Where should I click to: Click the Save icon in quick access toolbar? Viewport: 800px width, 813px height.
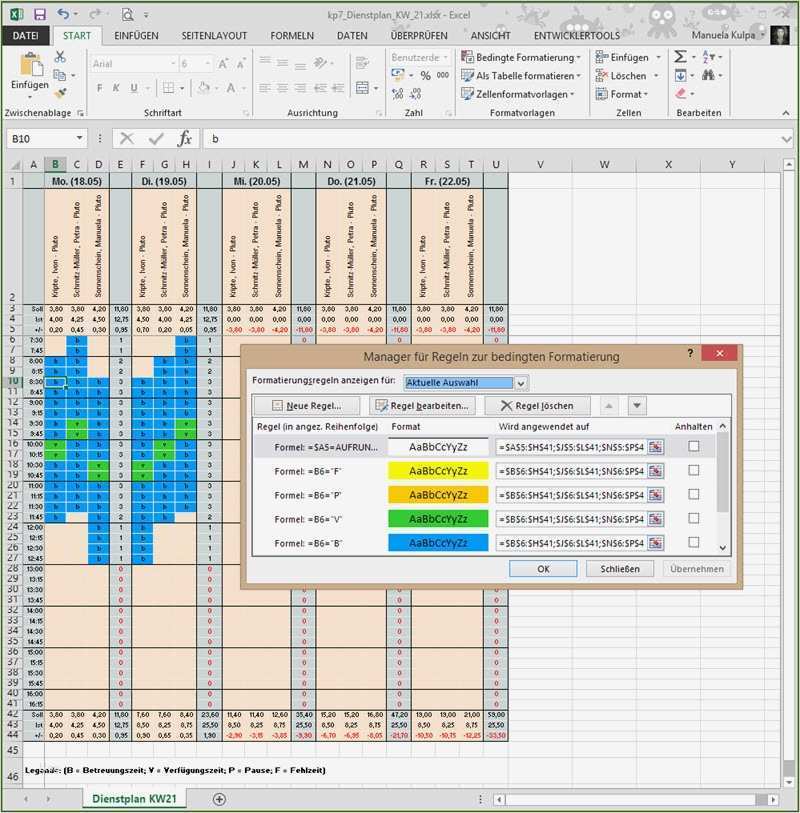[x=39, y=15]
